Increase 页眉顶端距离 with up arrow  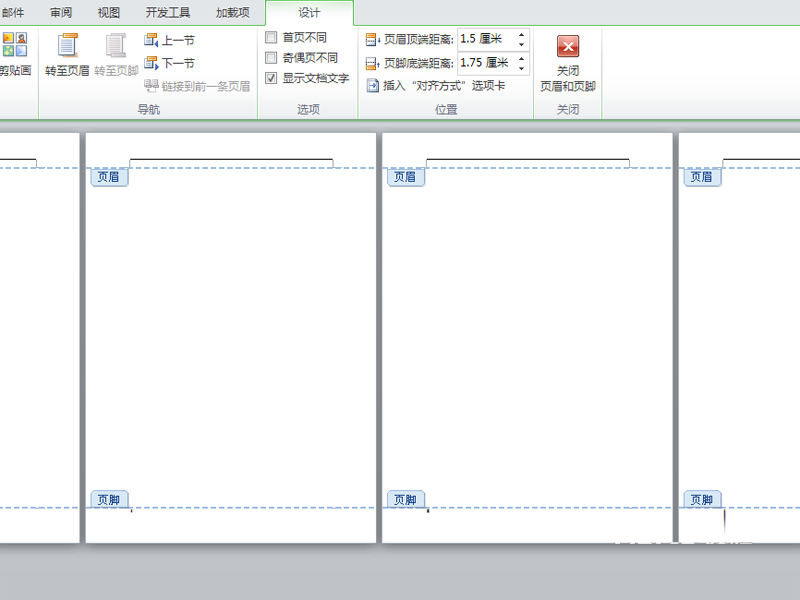[x=521, y=35]
